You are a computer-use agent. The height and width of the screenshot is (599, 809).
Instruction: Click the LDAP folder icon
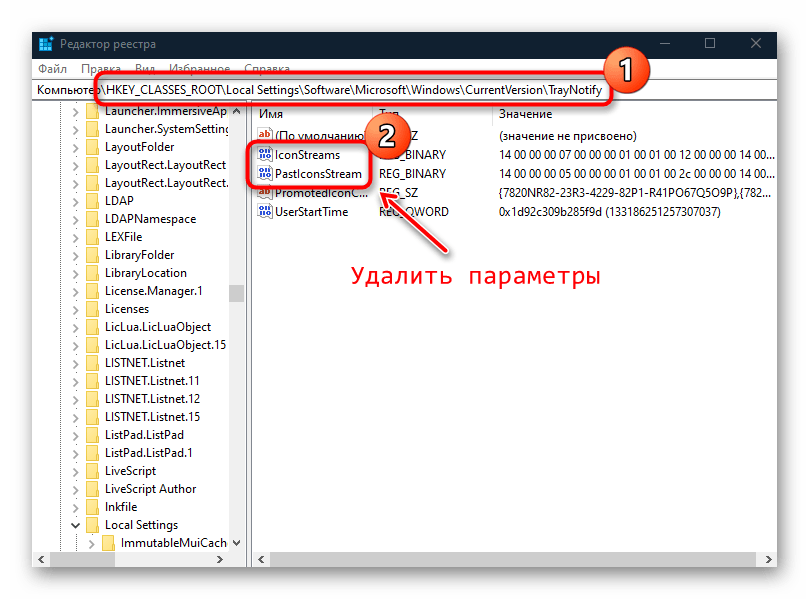(93, 201)
